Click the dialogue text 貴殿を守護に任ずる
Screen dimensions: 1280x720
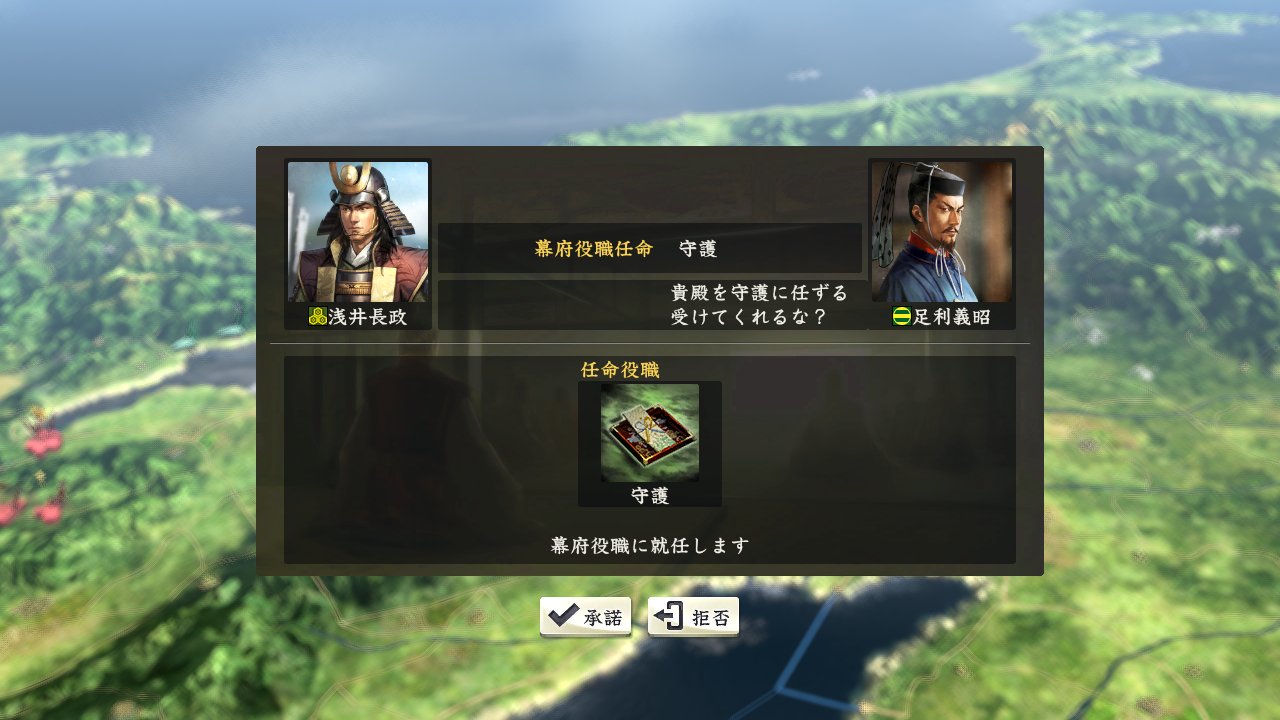click(759, 293)
